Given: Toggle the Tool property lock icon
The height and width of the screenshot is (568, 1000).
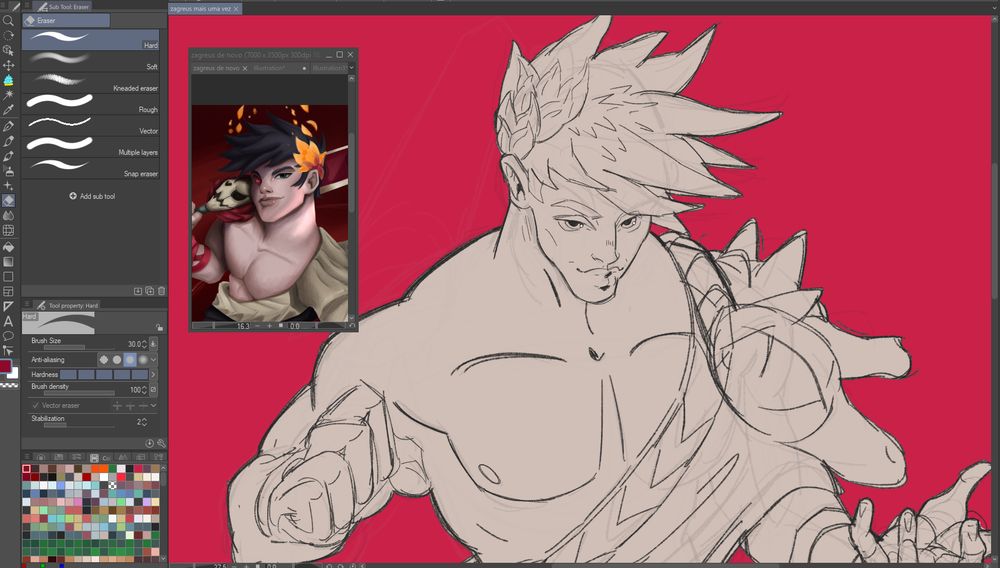Looking at the screenshot, I should pyautogui.click(x=159, y=328).
